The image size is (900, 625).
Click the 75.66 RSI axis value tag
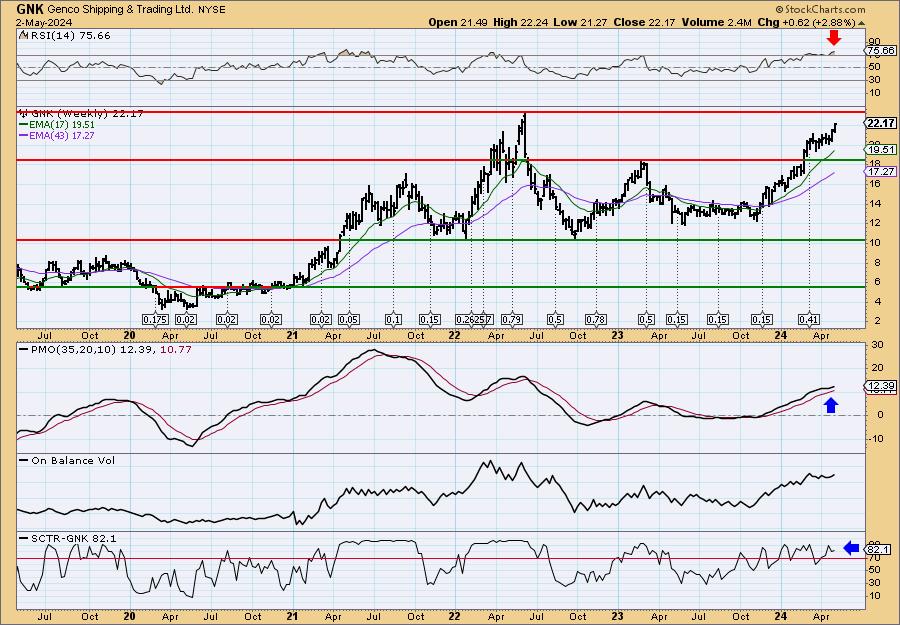tap(880, 51)
